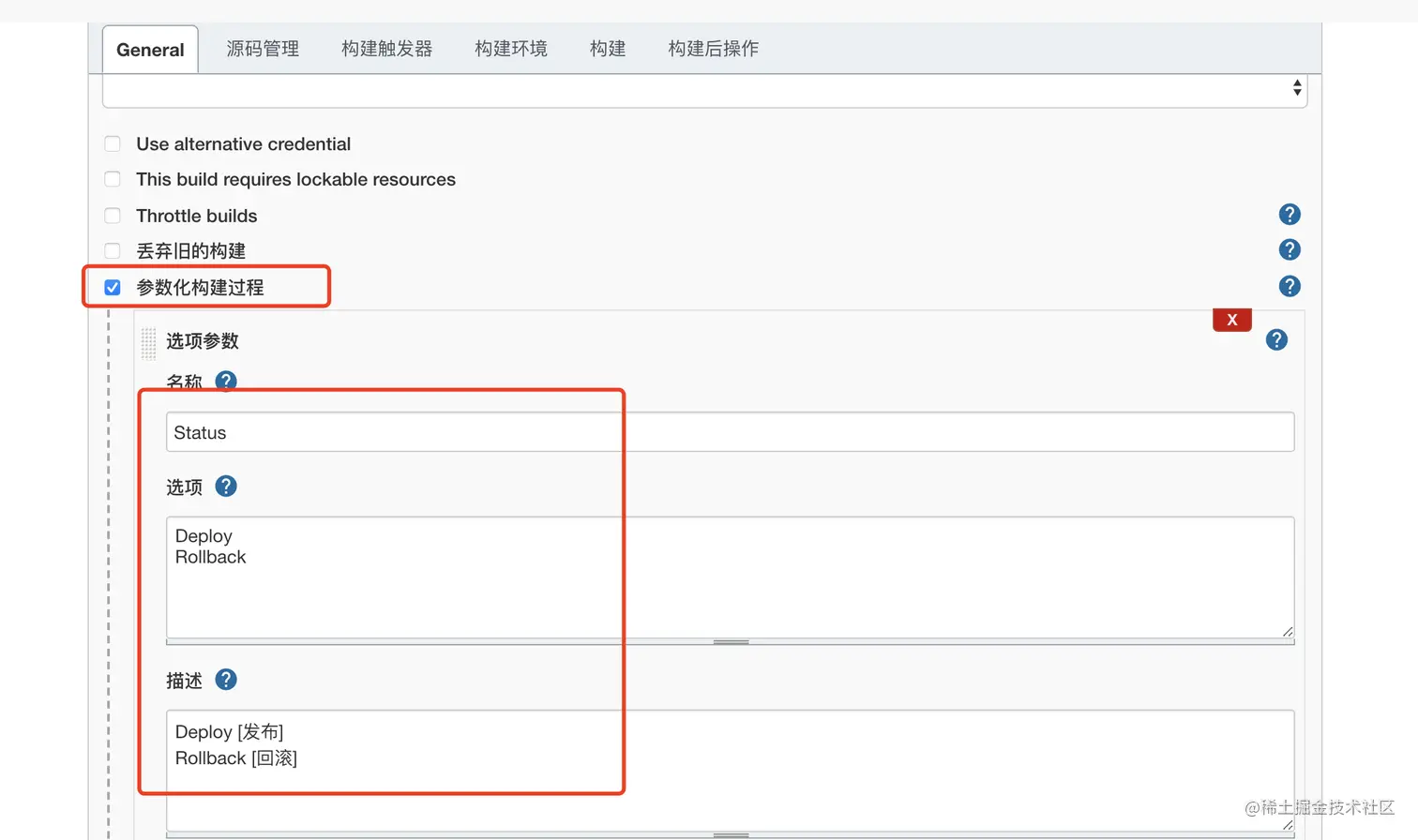Click the name field containing Status
Viewport: 1418px width, 840px height.
[731, 432]
